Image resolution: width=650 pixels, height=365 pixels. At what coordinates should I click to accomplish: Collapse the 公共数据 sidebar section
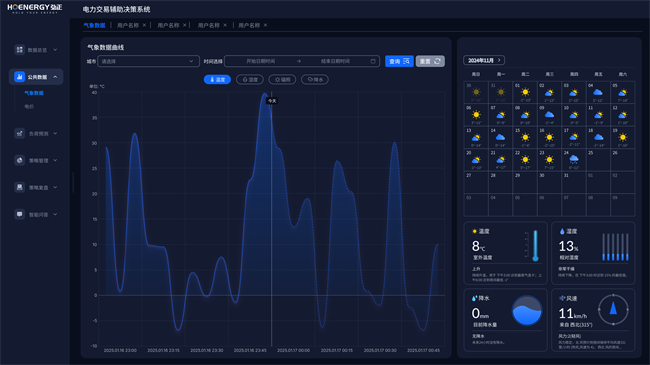tap(55, 77)
